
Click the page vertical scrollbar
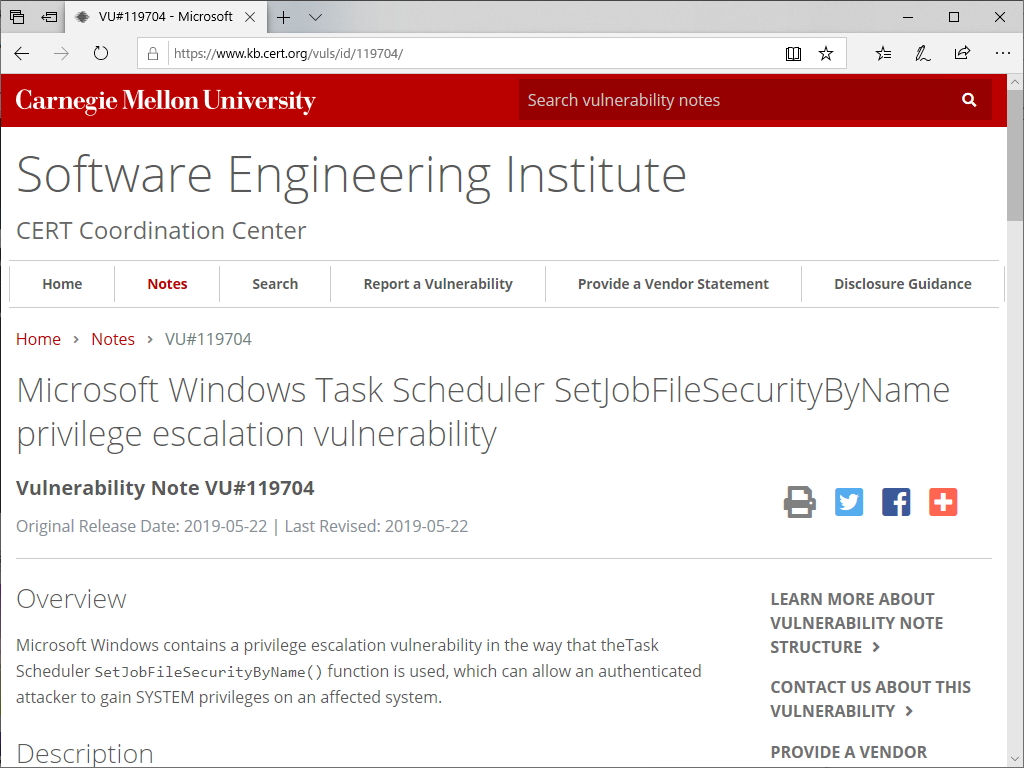coord(1015,400)
